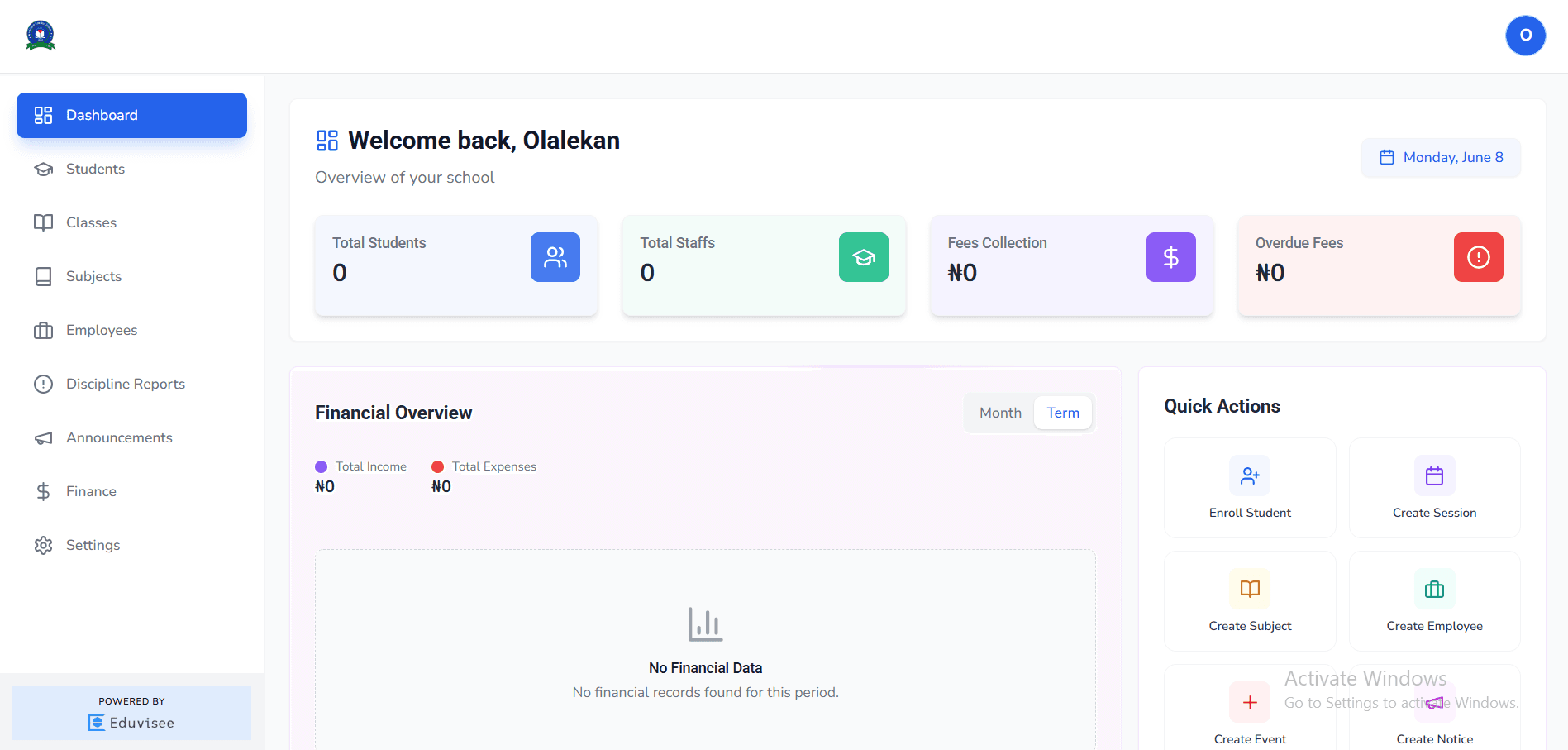Image resolution: width=1568 pixels, height=750 pixels.
Task: Go to Students in the sidebar
Action: 131,169
